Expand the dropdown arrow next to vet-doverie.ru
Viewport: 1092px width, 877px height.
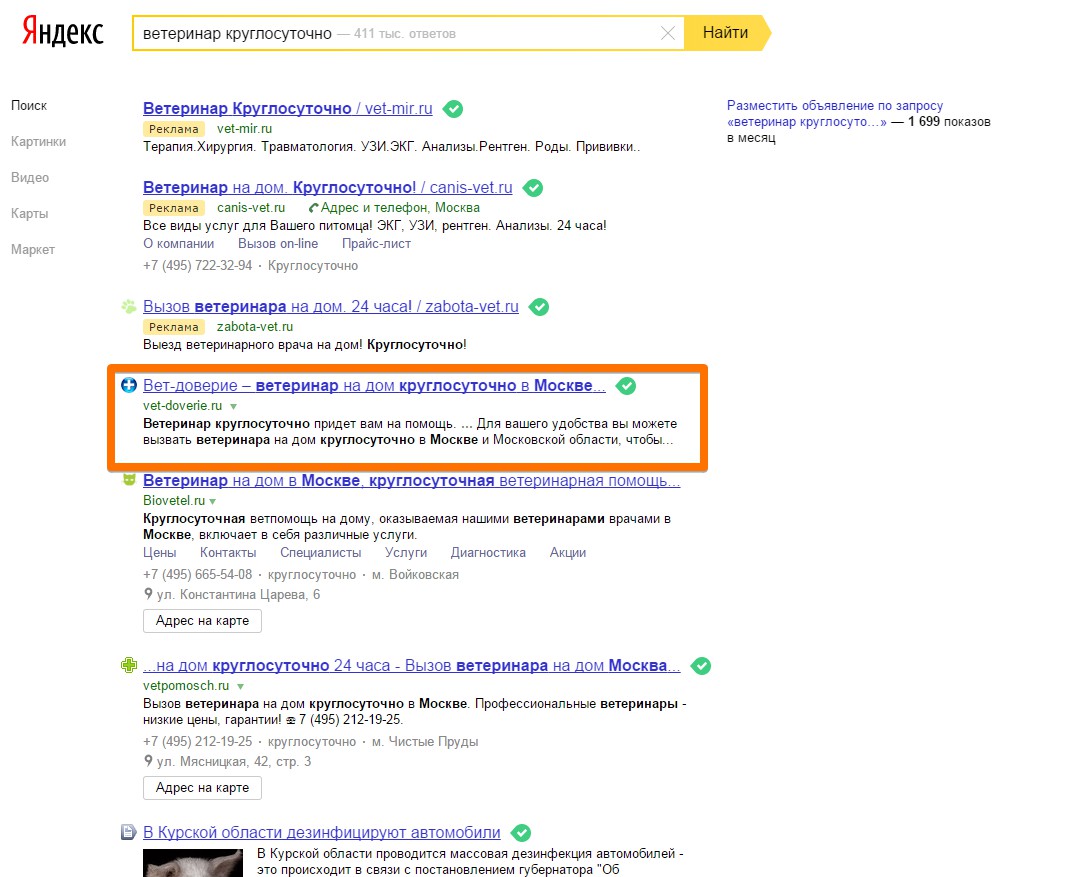[x=233, y=406]
